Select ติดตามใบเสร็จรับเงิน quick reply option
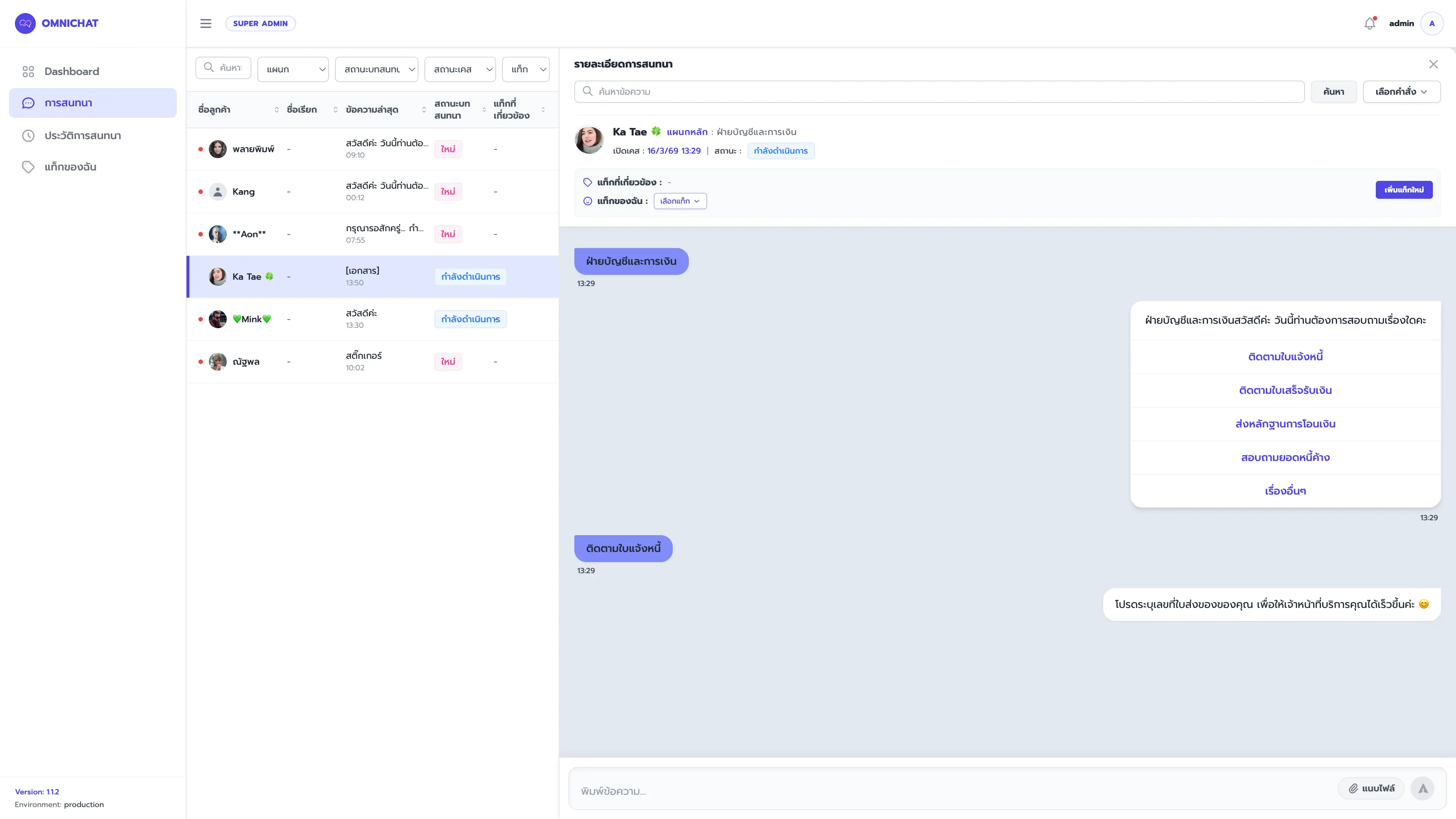 coord(1285,390)
